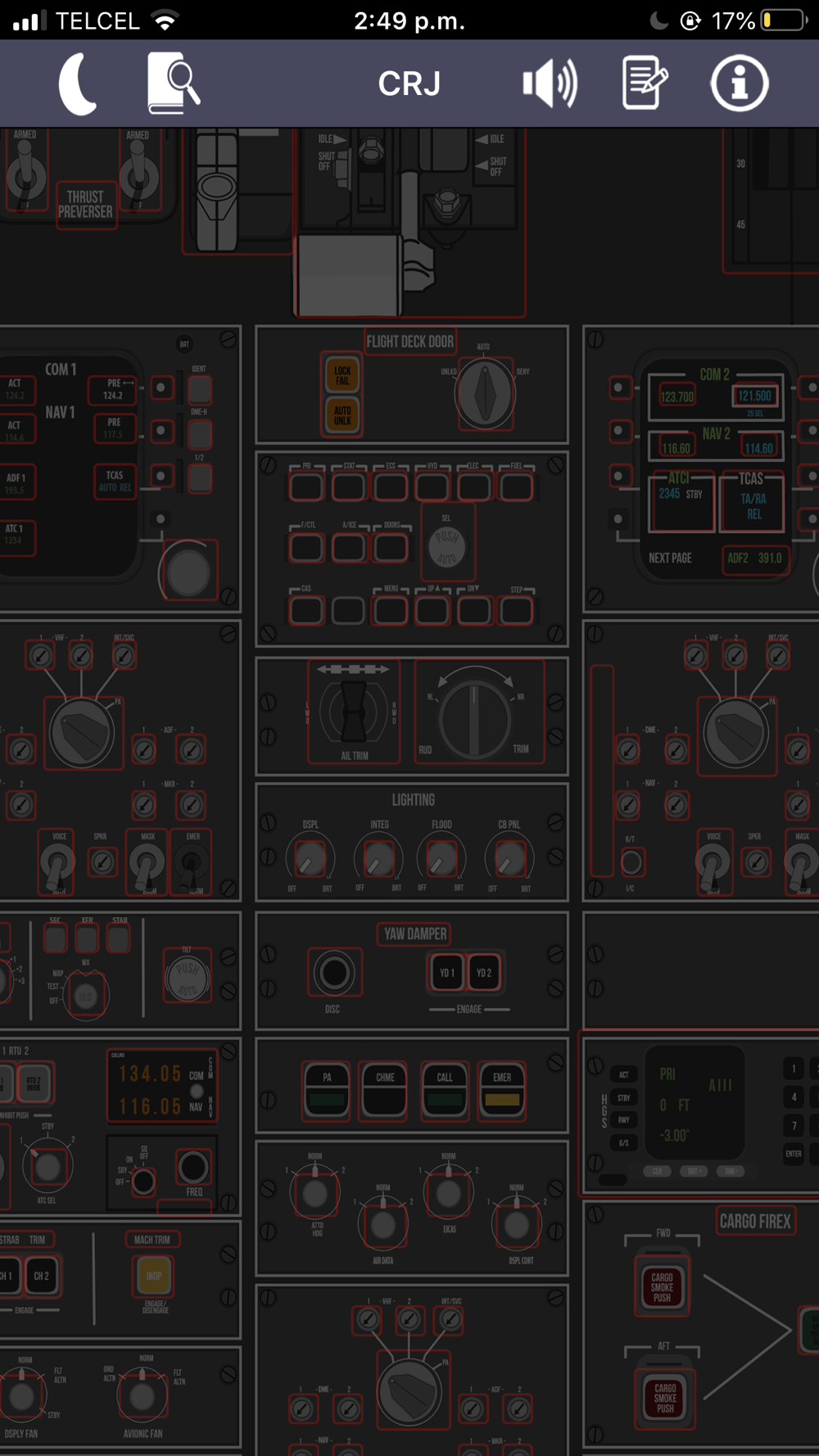Tap the MACH TRIM label
The height and width of the screenshot is (1456, 819).
point(152,1240)
